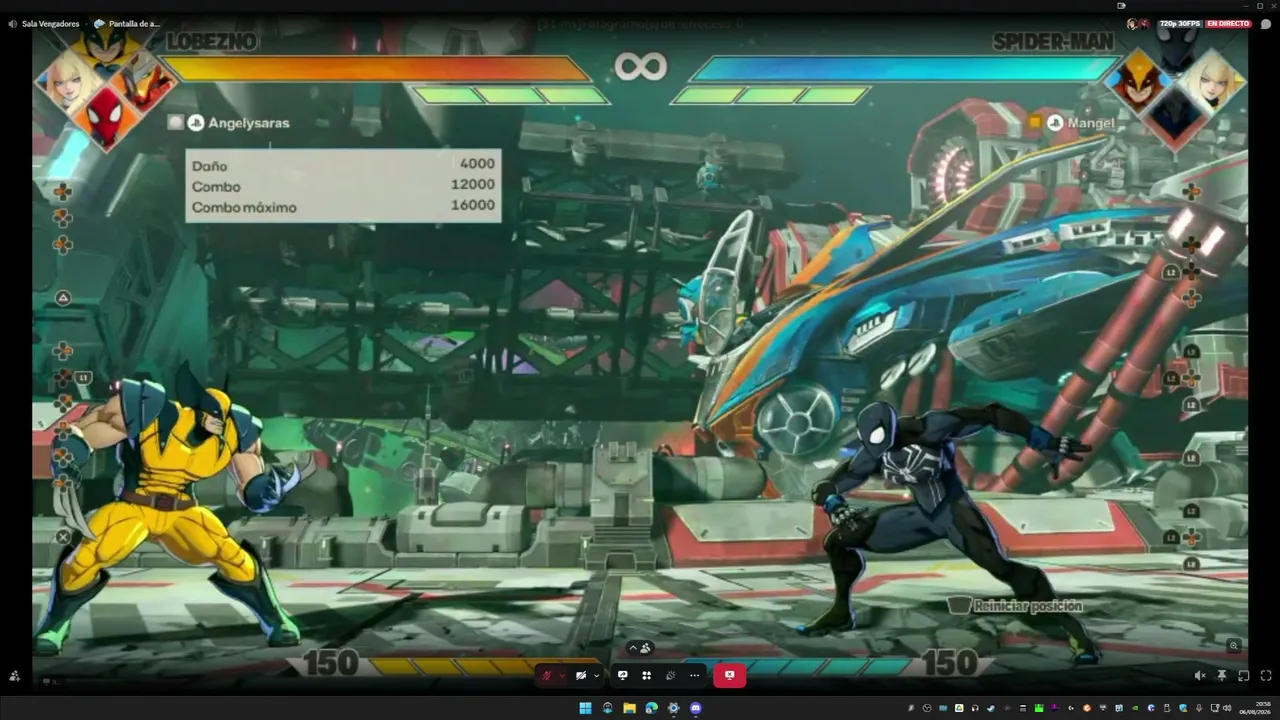Click the SPIDER-MAN character name
Screen dimensions: 1280x720
[x=1054, y=41]
